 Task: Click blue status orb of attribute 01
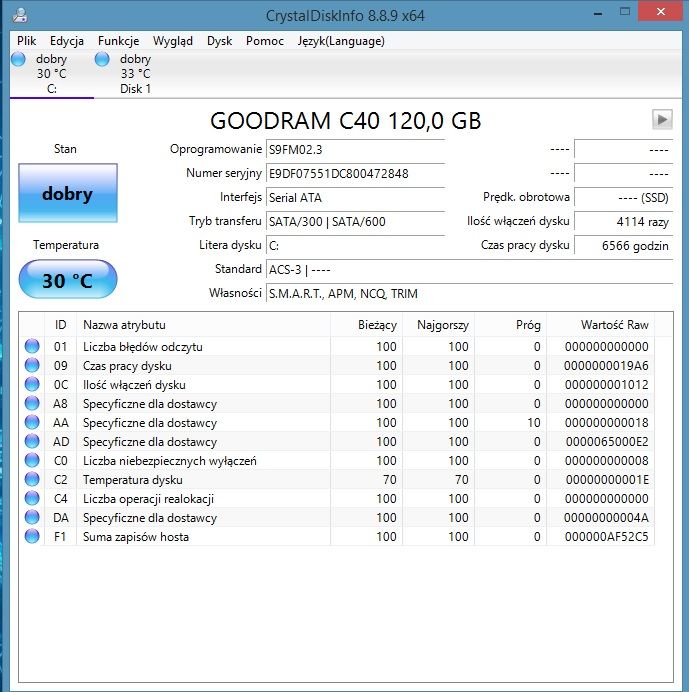[32, 346]
